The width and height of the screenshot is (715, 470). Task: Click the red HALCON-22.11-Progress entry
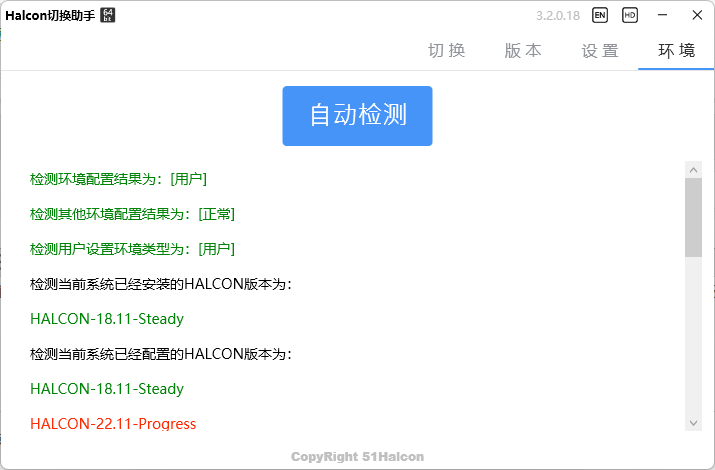click(x=113, y=424)
